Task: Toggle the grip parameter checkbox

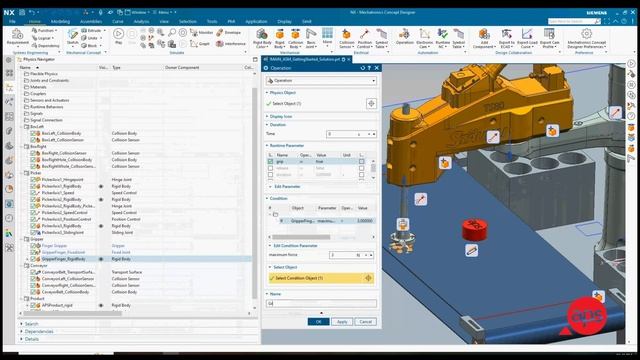Action: 270,162
